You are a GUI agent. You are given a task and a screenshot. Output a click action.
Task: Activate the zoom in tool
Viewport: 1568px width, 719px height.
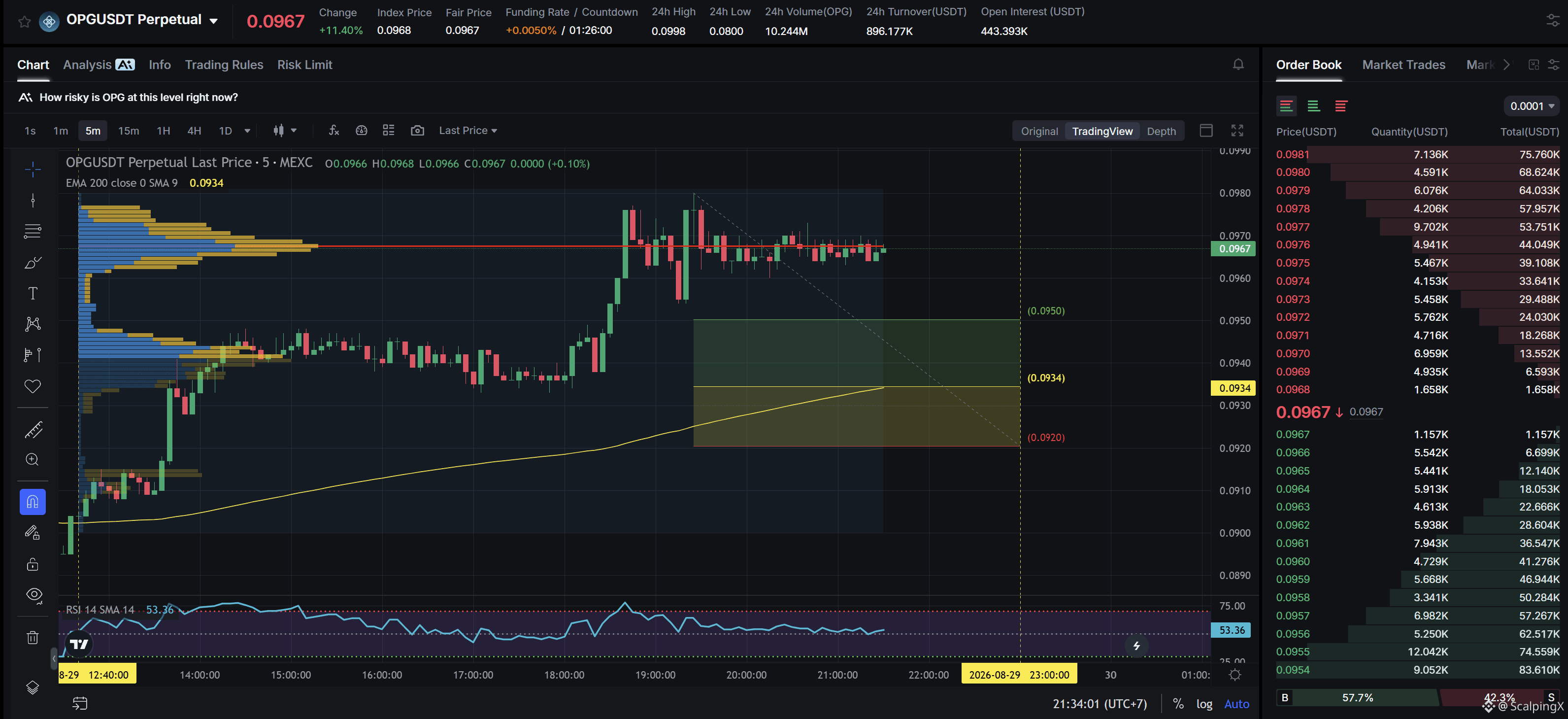33,460
